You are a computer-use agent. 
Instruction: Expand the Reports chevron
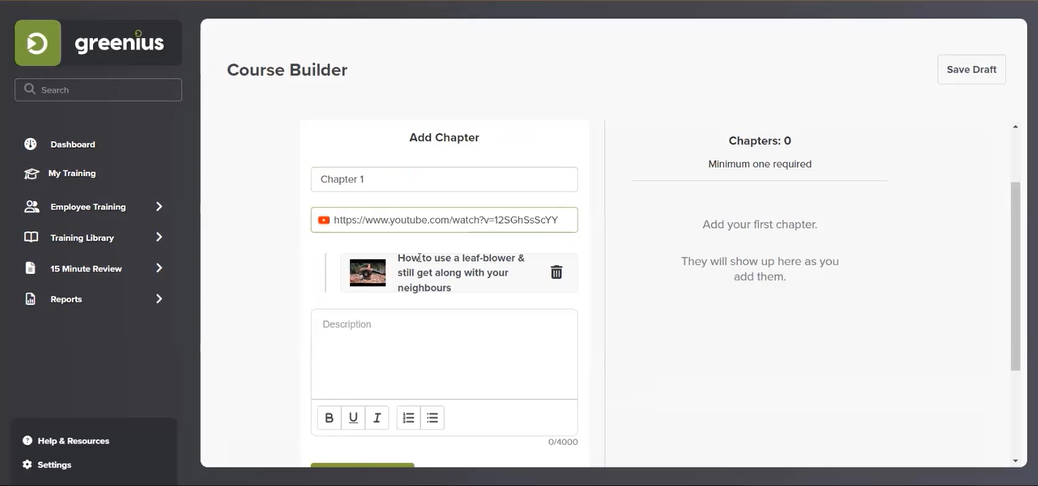pyautogui.click(x=159, y=299)
